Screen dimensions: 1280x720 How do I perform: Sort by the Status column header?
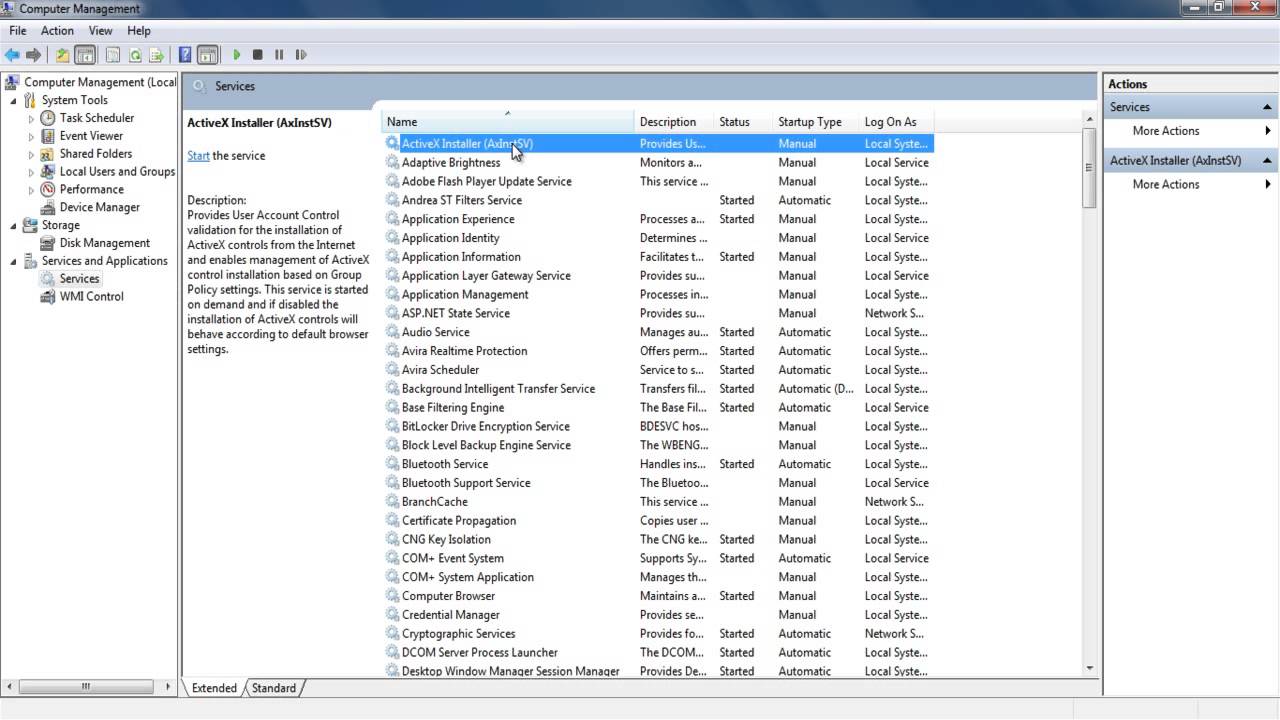[743, 122]
